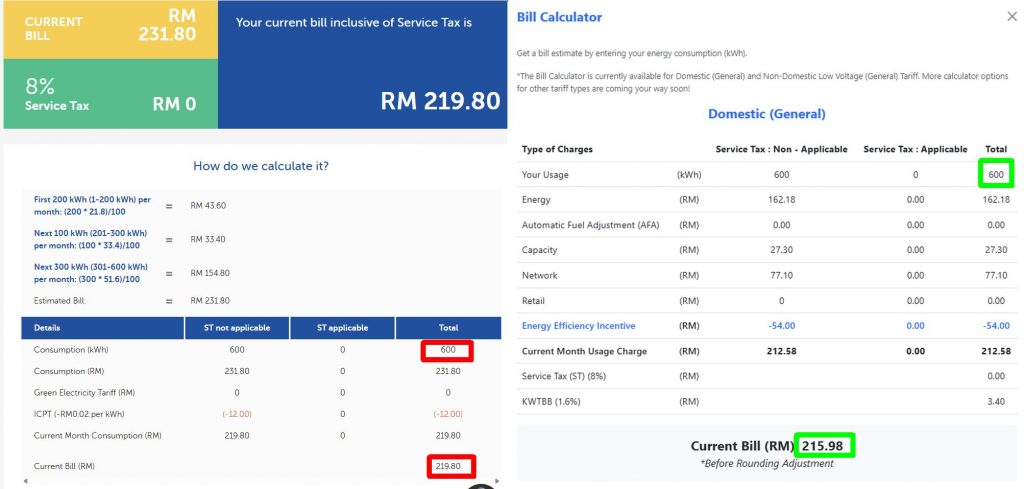Click the First 200 kWh tier label
Image resolution: width=1024 pixels, height=489 pixels.
[x=92, y=205]
